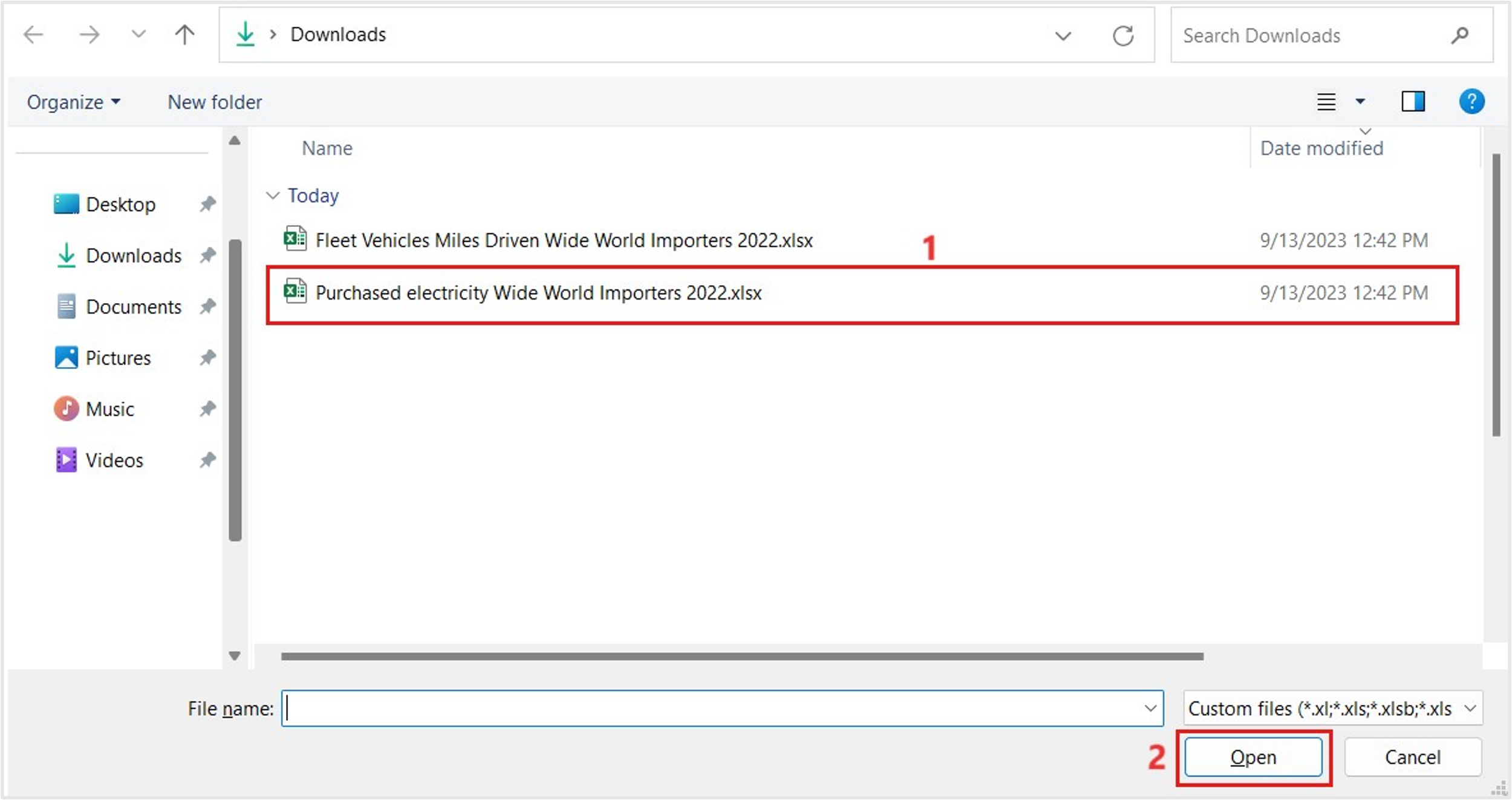Click the search magnifier icon
The height and width of the screenshot is (800, 1512).
1459,36
